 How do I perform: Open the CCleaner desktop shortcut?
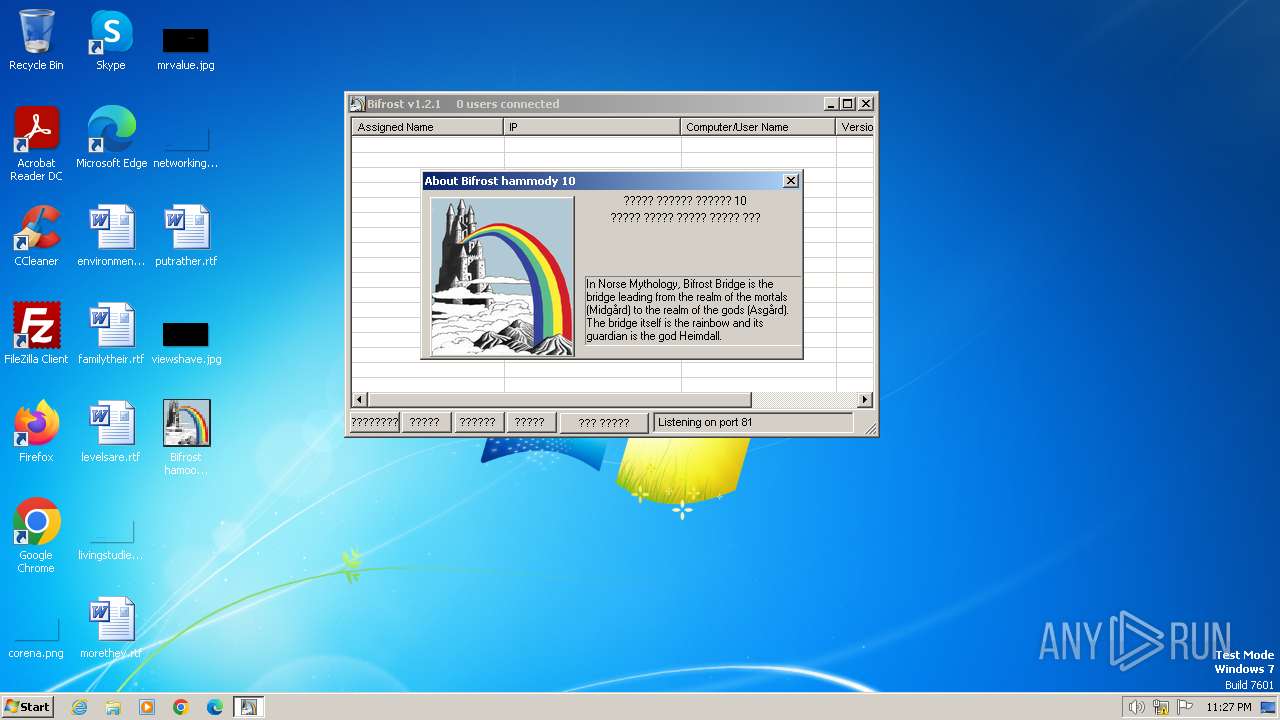(x=36, y=236)
